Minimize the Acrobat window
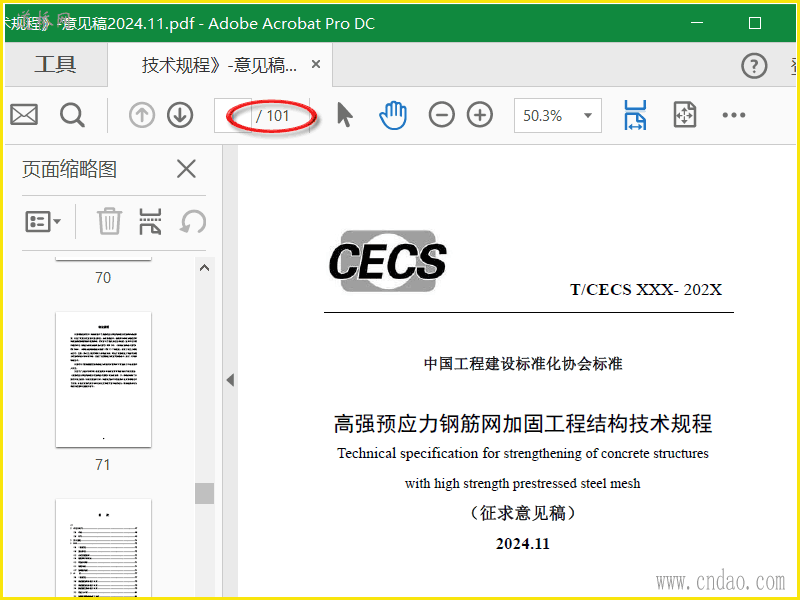The height and width of the screenshot is (600, 800). [x=697, y=23]
